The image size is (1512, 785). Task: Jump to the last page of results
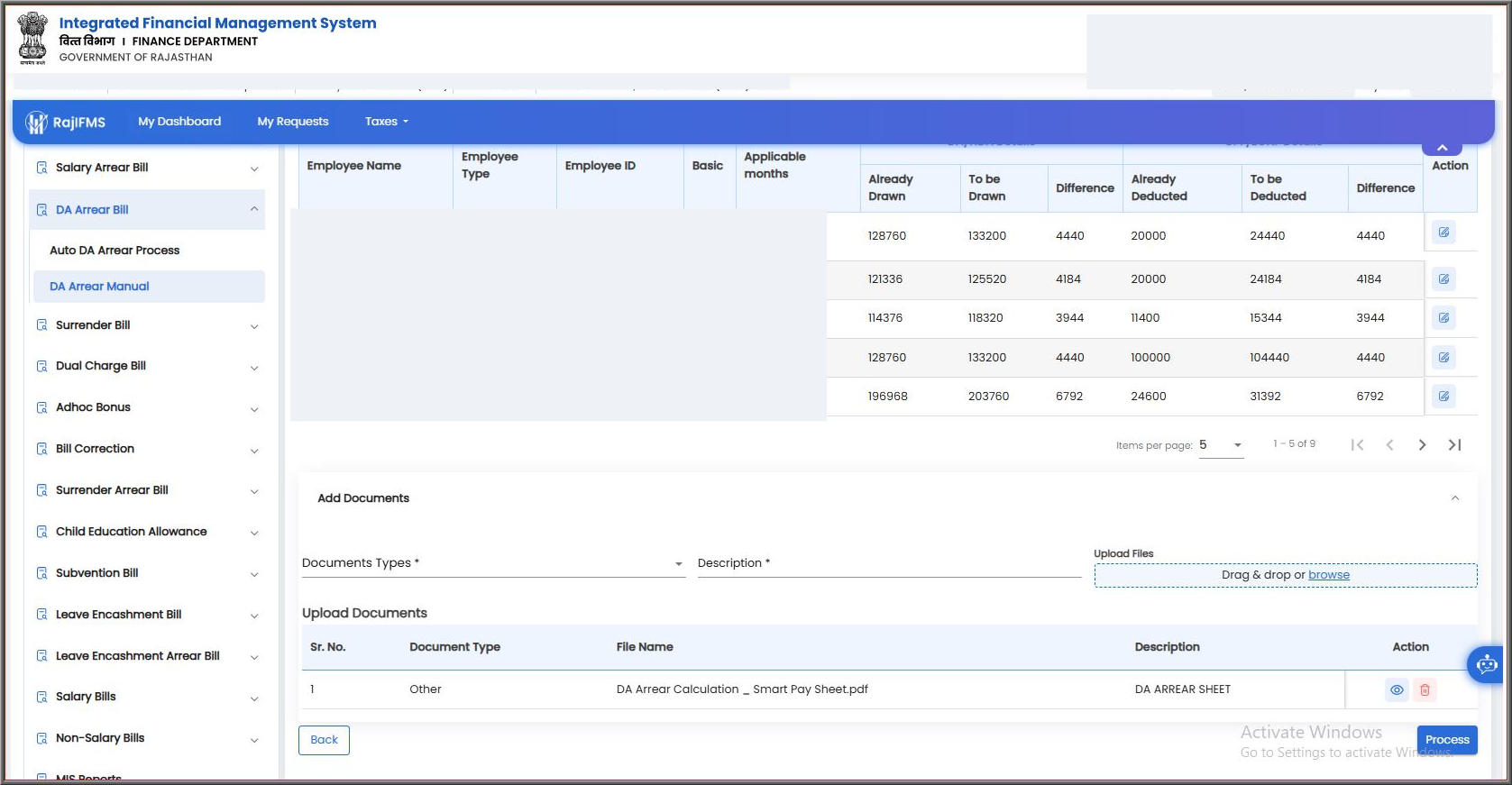pos(1454,444)
